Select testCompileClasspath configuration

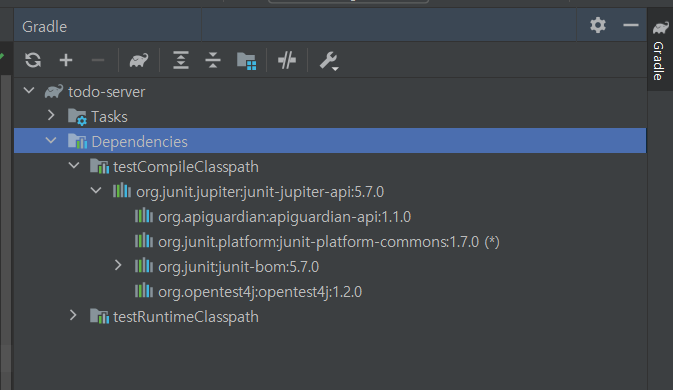tap(186, 167)
